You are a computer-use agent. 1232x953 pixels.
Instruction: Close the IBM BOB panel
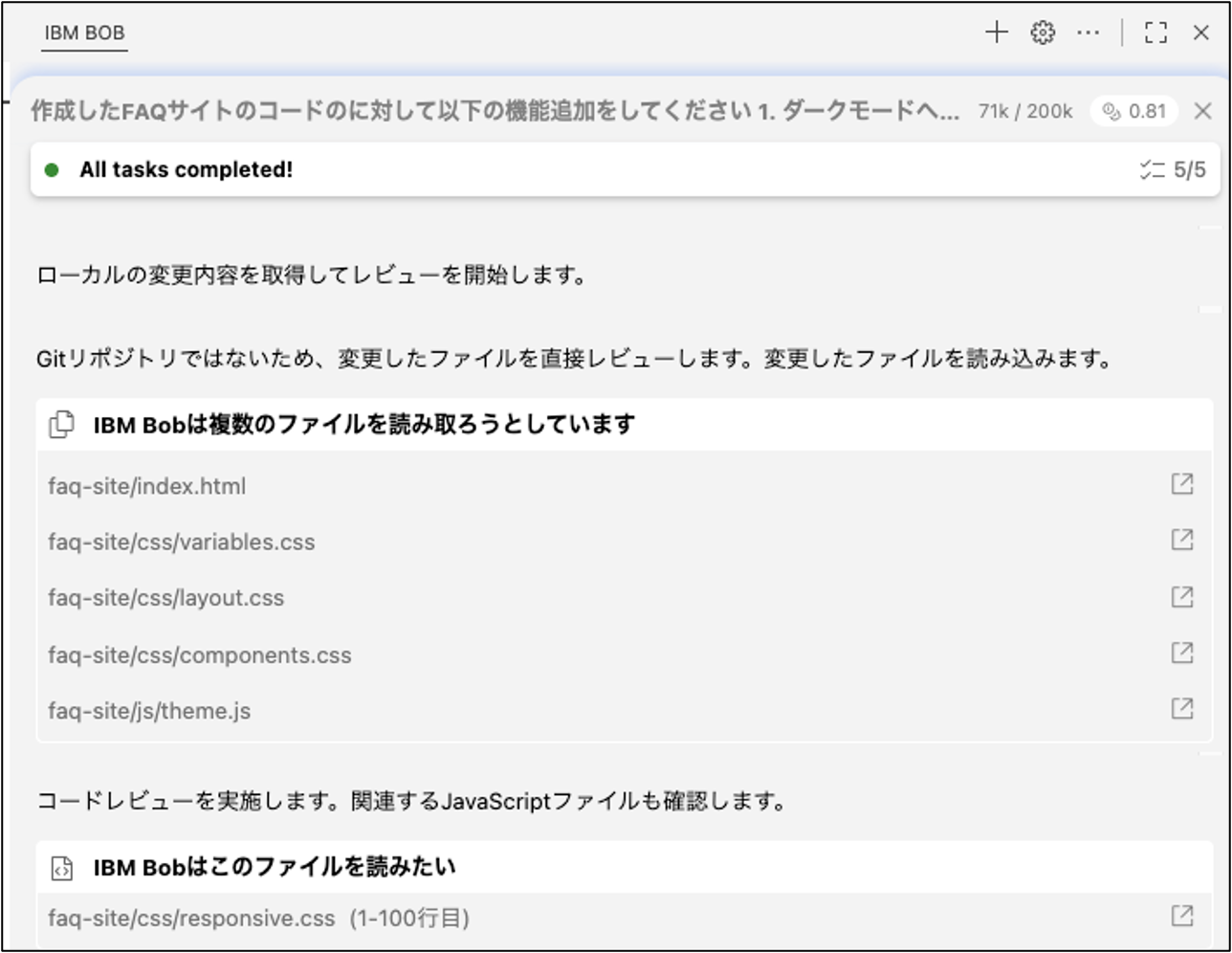click(x=1201, y=33)
